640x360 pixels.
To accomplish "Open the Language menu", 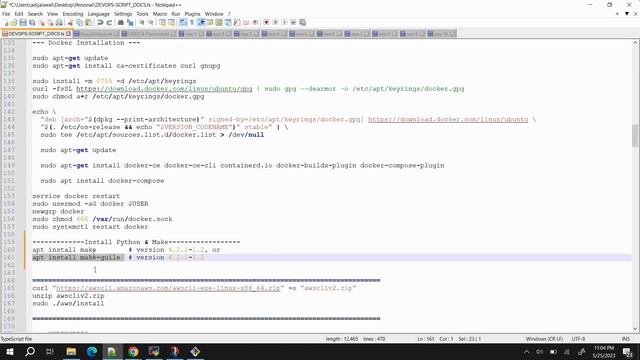I will [98, 14].
